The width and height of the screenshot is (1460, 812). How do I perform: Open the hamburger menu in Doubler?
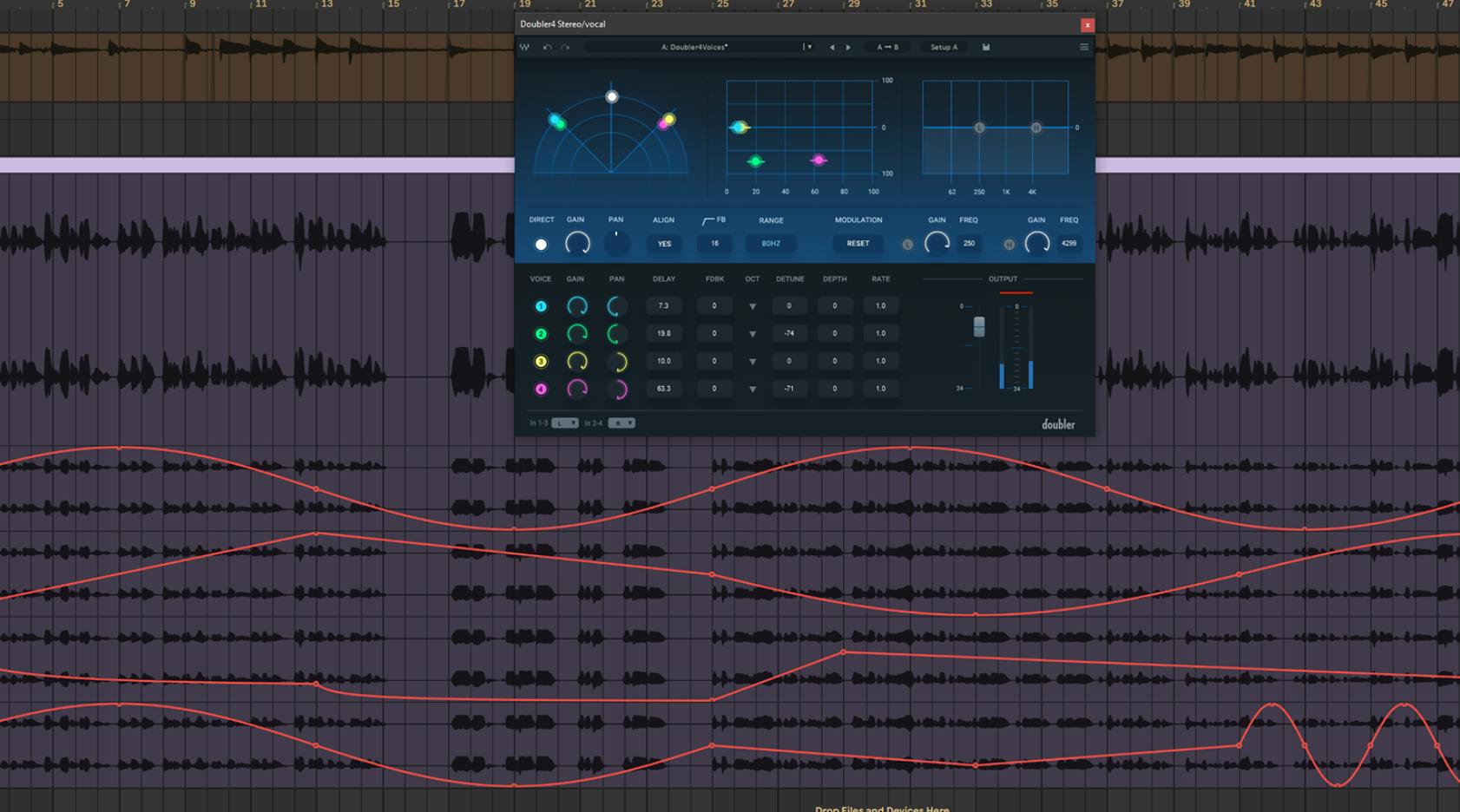click(x=1083, y=47)
